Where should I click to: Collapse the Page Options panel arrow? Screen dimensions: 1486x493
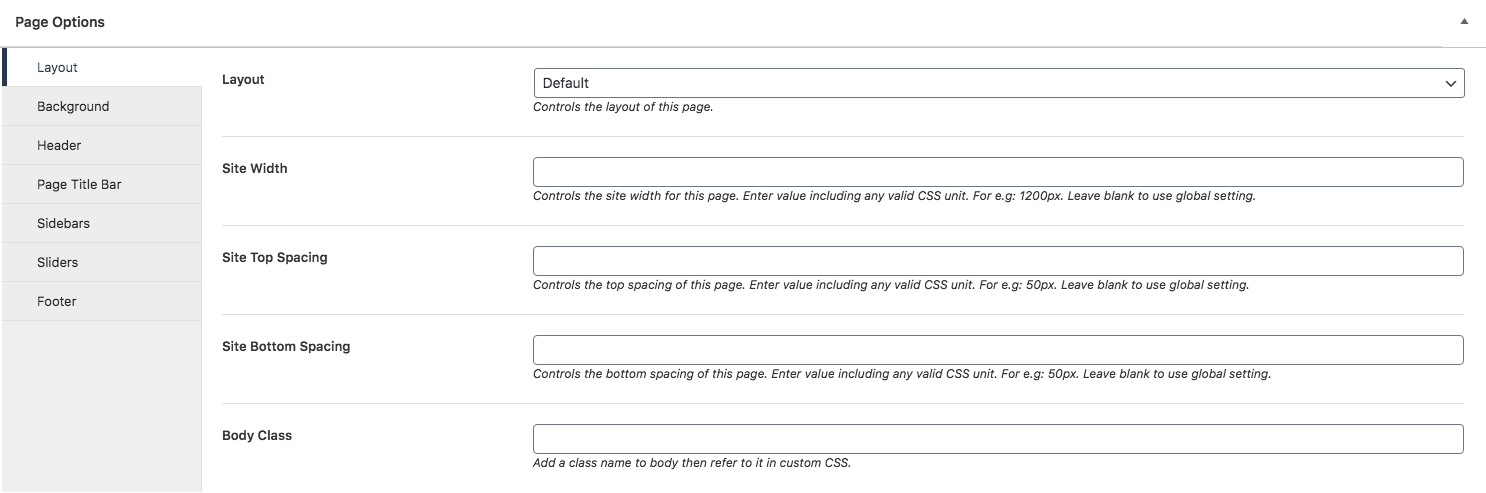click(x=1464, y=21)
